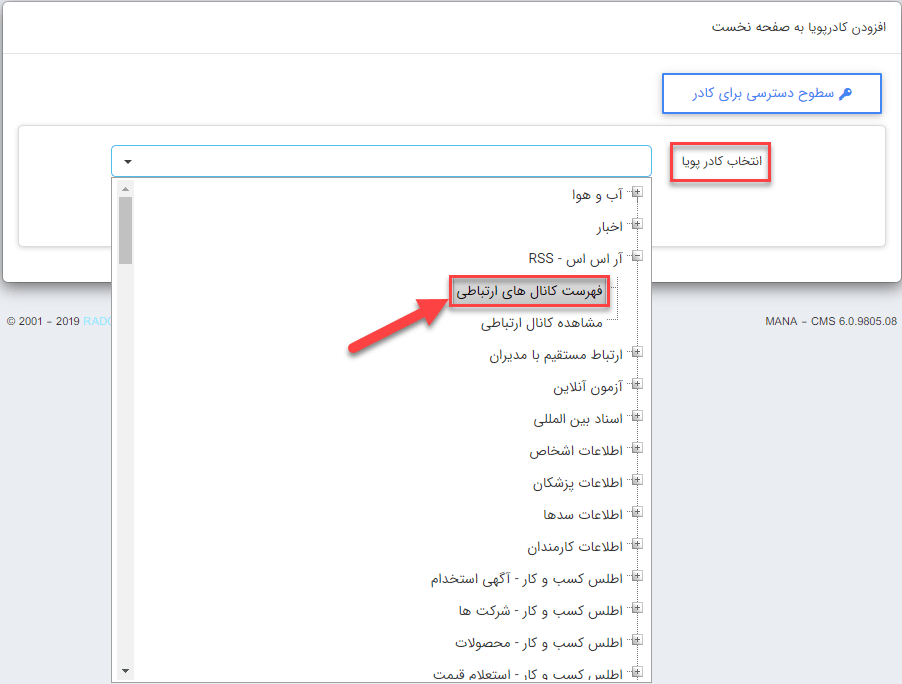Select فهرست کانال های ارتباطی item
Viewport: 902px width, 684px height.
528,291
